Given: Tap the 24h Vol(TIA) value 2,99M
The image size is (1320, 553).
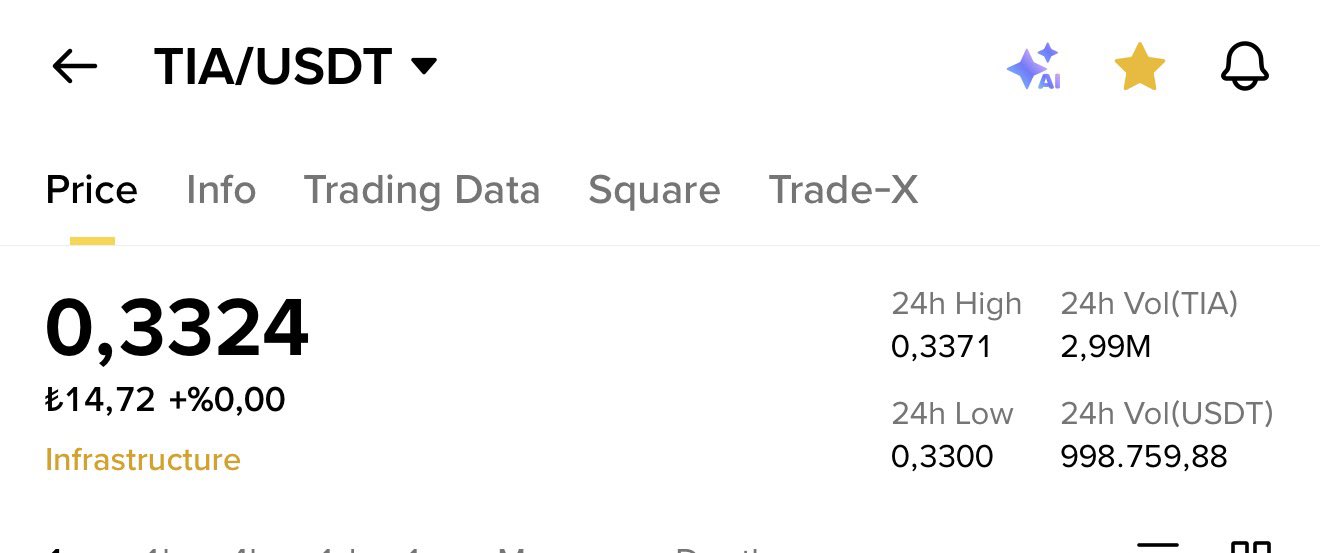Looking at the screenshot, I should point(1105,347).
